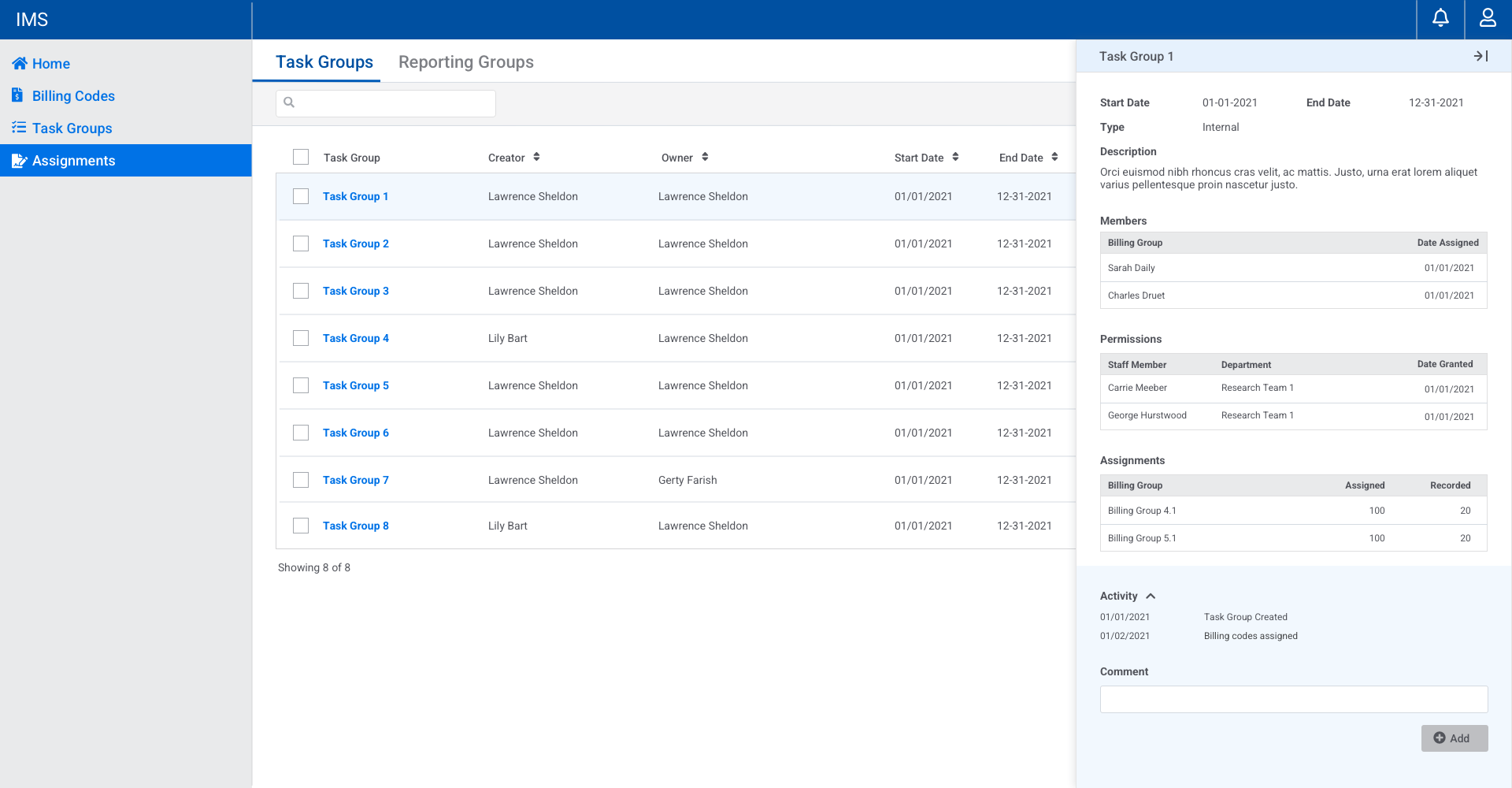Viewport: 1512px width, 788px height.
Task: Open the user profile icon
Action: (x=1488, y=18)
